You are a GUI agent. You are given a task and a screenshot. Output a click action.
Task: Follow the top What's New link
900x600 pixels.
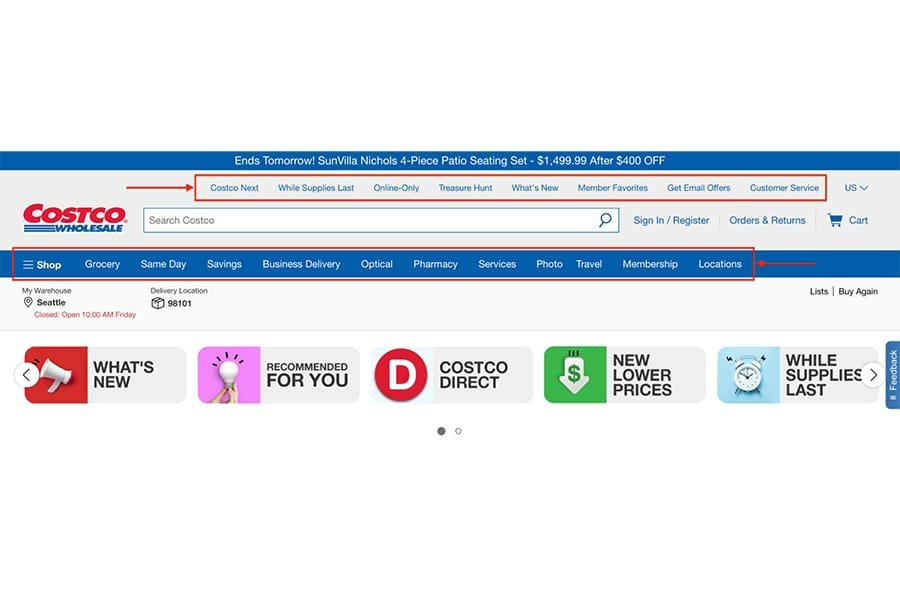535,188
